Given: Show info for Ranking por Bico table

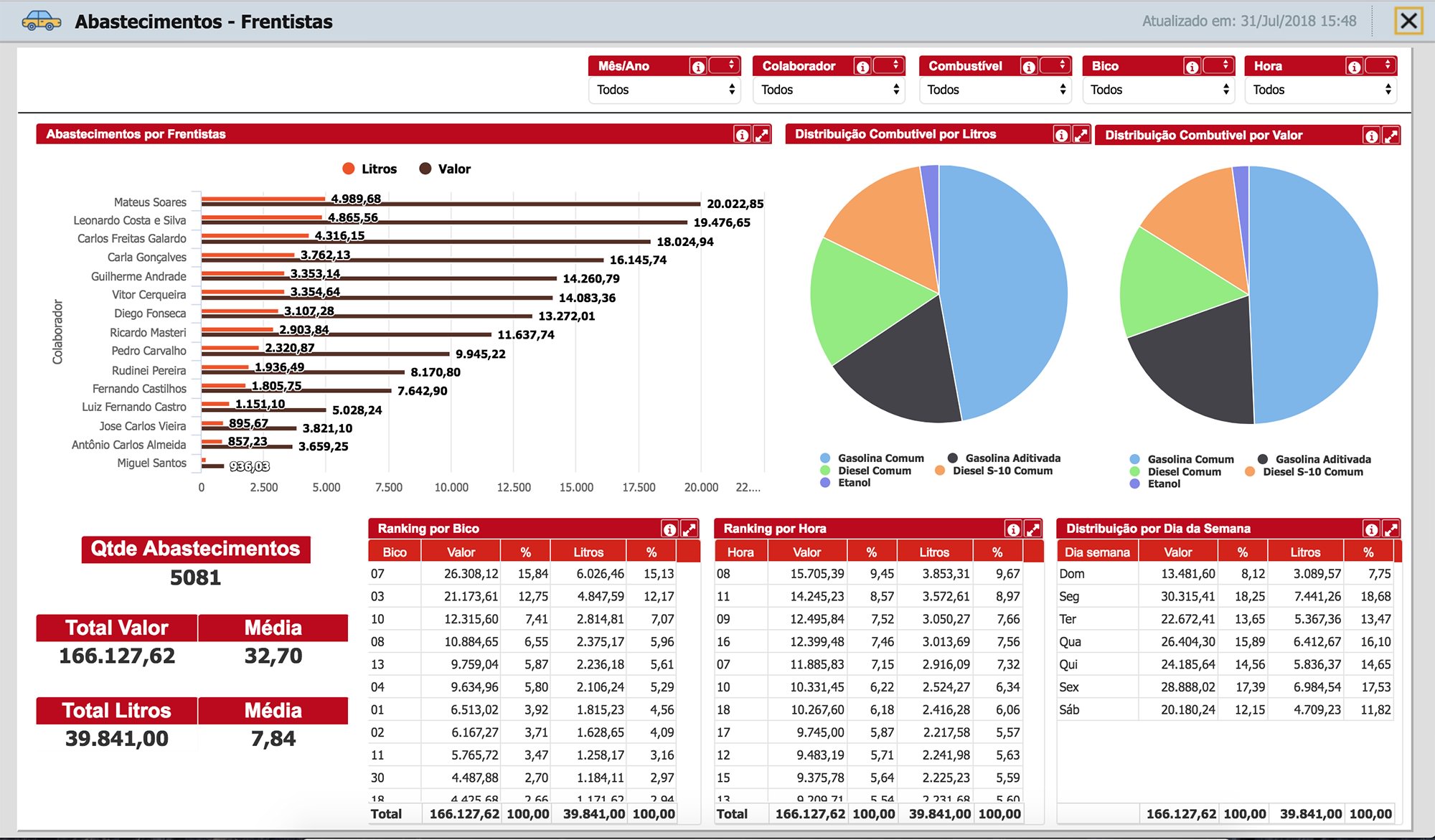Looking at the screenshot, I should 669,529.
